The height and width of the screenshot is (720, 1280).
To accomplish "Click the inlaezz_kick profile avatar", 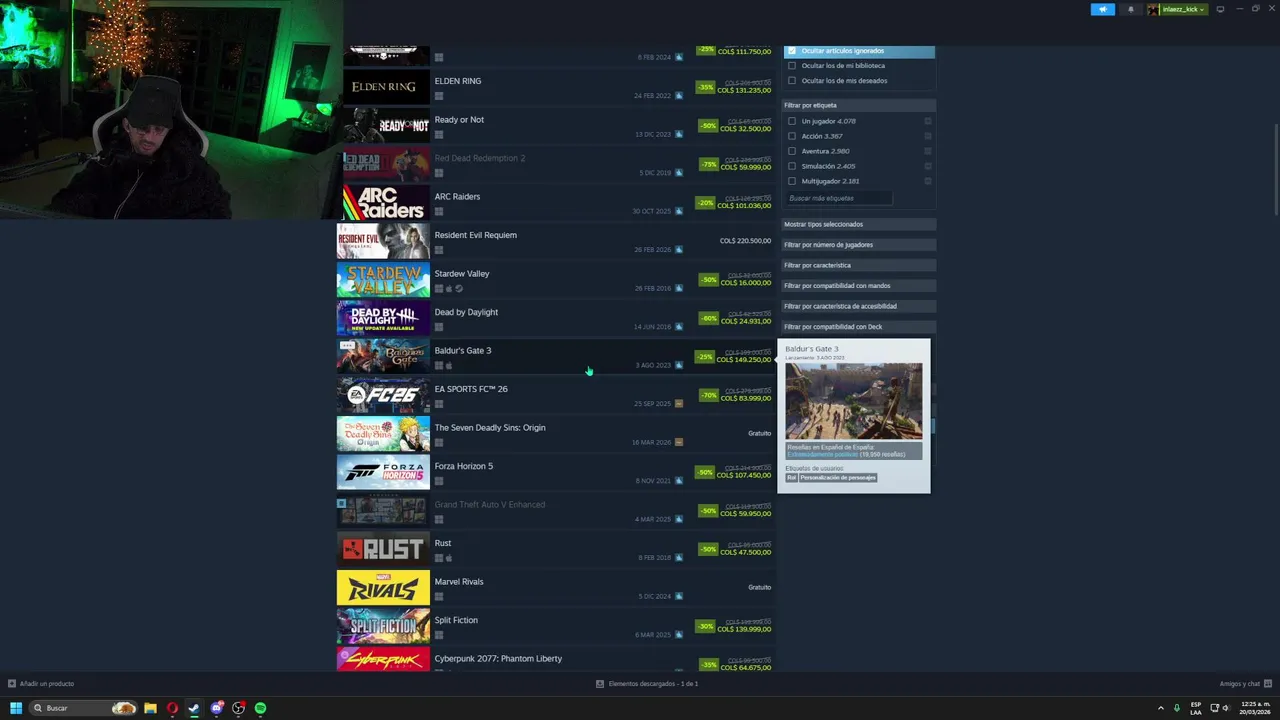I will [1153, 9].
